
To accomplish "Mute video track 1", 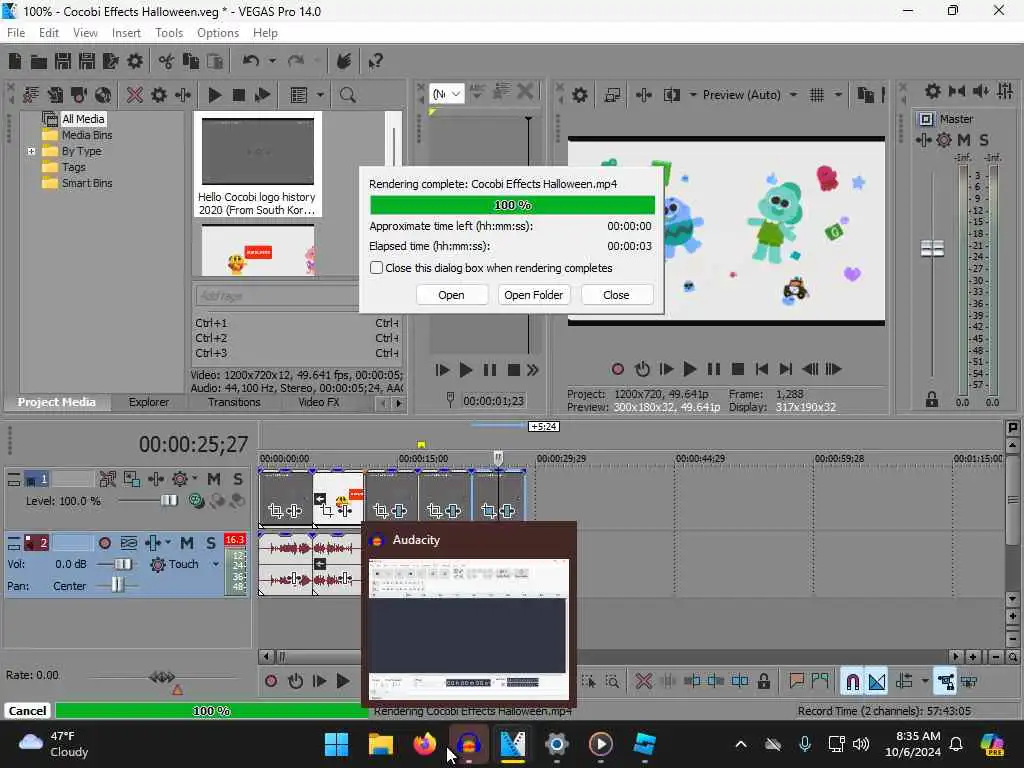I will pyautogui.click(x=214, y=479).
